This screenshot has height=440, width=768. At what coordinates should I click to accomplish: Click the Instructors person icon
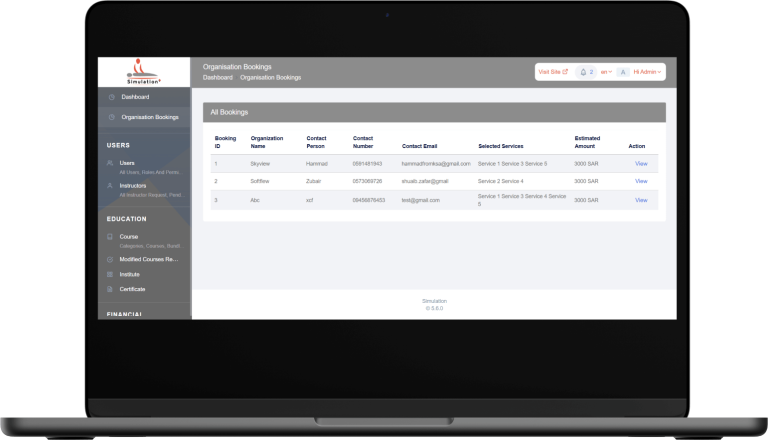pos(110,186)
